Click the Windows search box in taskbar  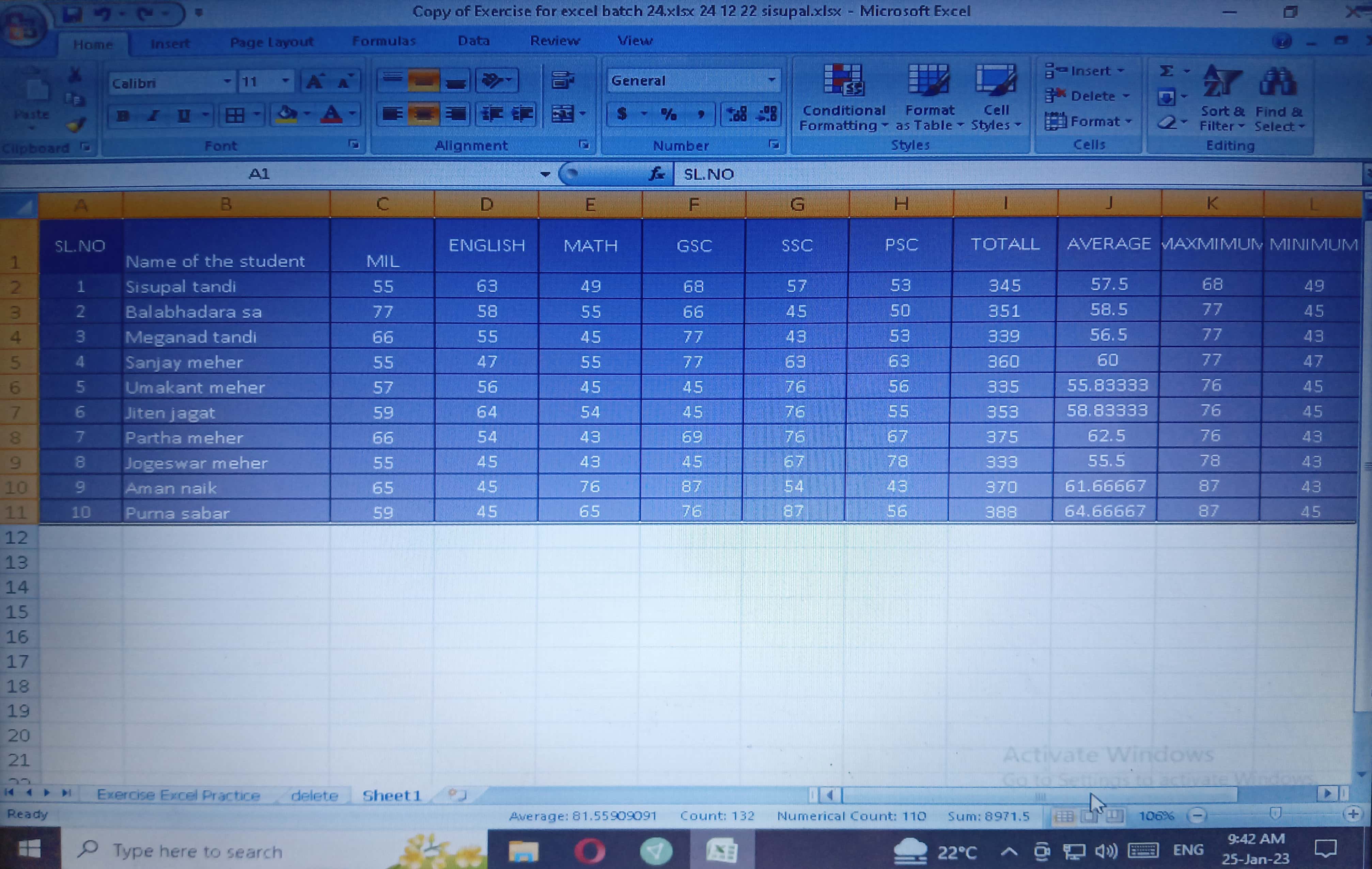(x=197, y=851)
